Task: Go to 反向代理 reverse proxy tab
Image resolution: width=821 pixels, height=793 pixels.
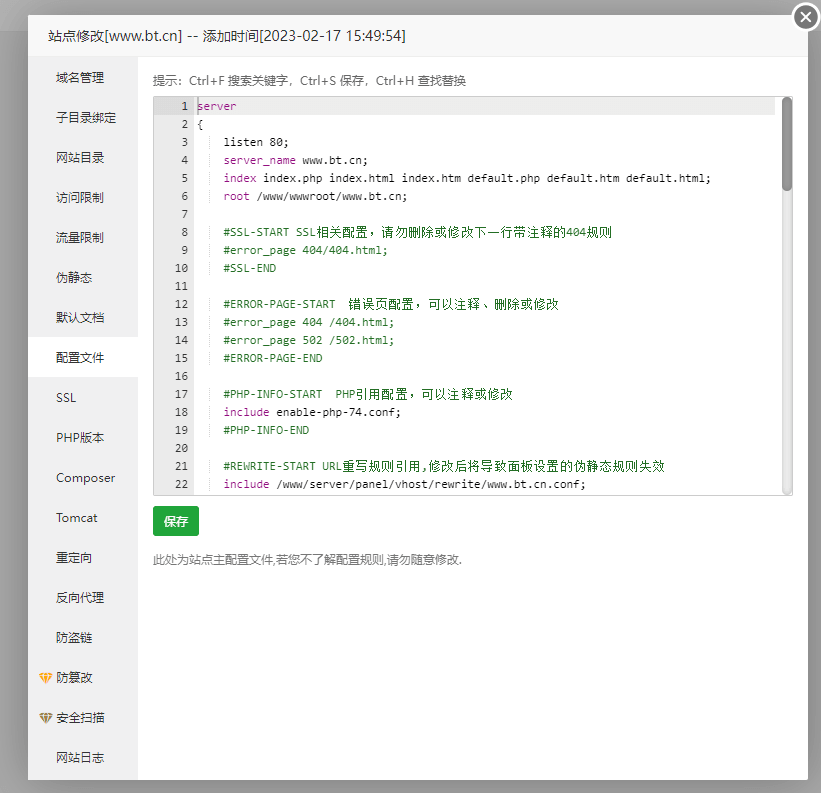Action: [x=80, y=598]
